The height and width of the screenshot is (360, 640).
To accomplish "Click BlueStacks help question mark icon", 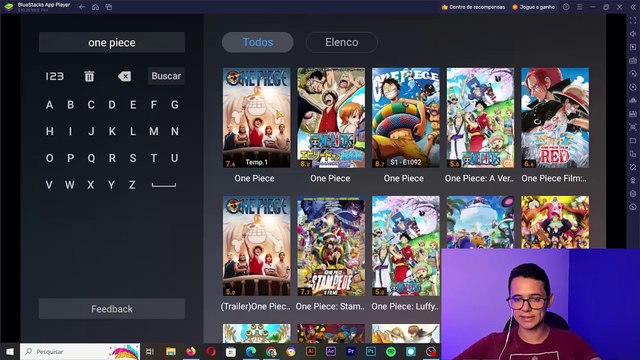I will pos(566,7).
